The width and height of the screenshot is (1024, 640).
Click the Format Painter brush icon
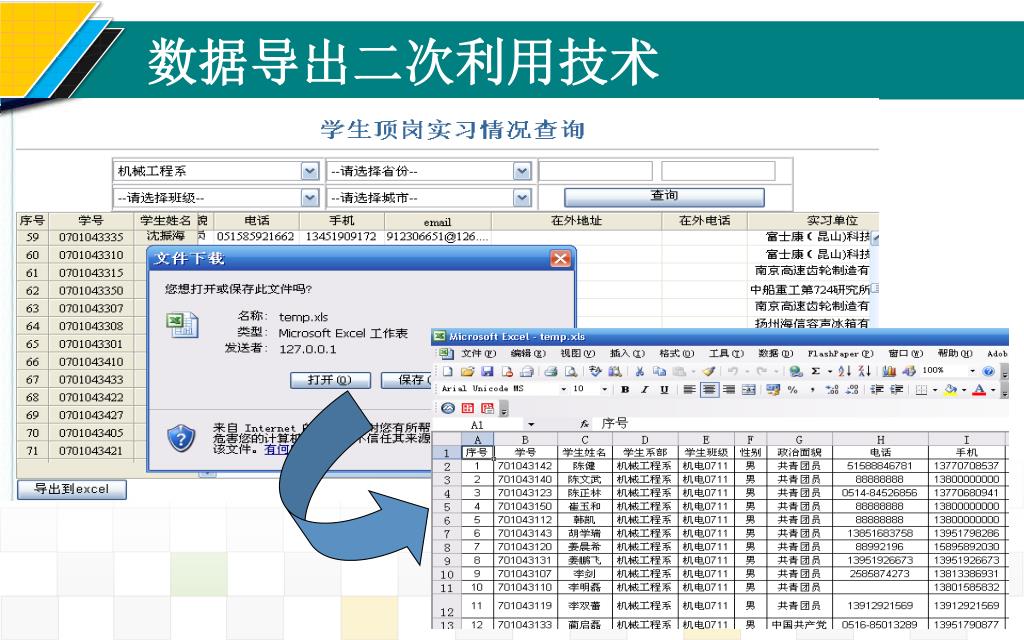(x=709, y=371)
